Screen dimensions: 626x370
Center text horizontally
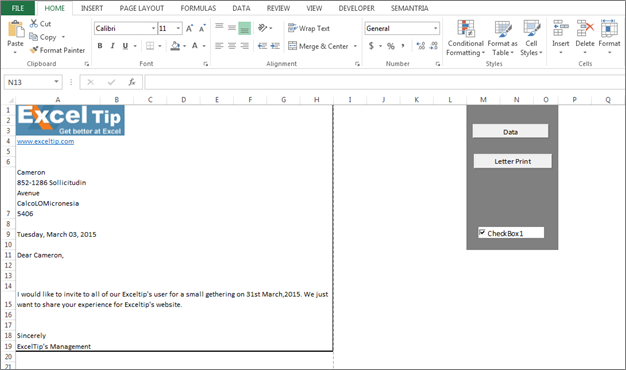(x=232, y=46)
